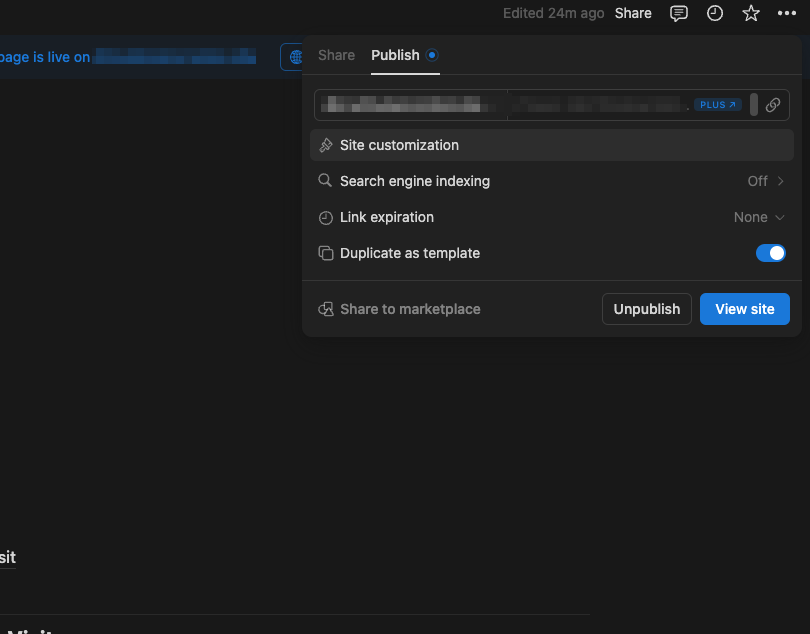Toggle off Duplicate as template
Image resolution: width=810 pixels, height=634 pixels.
click(x=770, y=253)
